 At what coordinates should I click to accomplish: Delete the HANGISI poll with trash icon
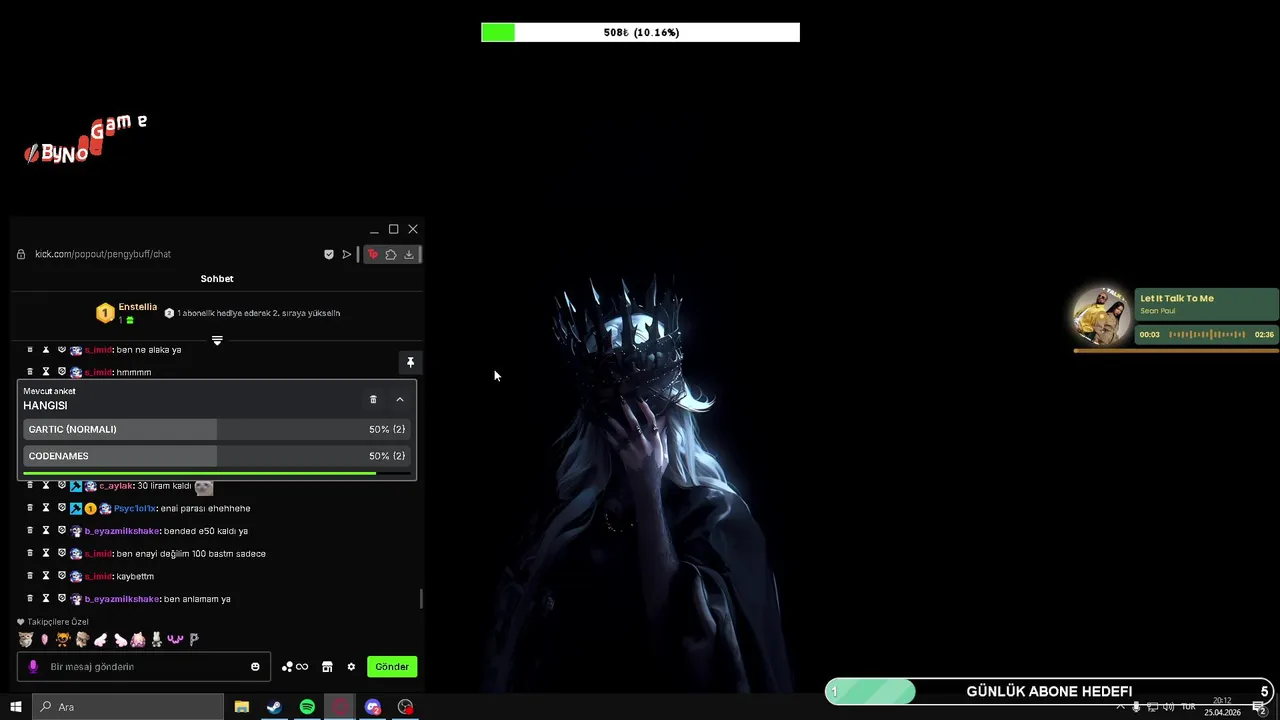[373, 399]
